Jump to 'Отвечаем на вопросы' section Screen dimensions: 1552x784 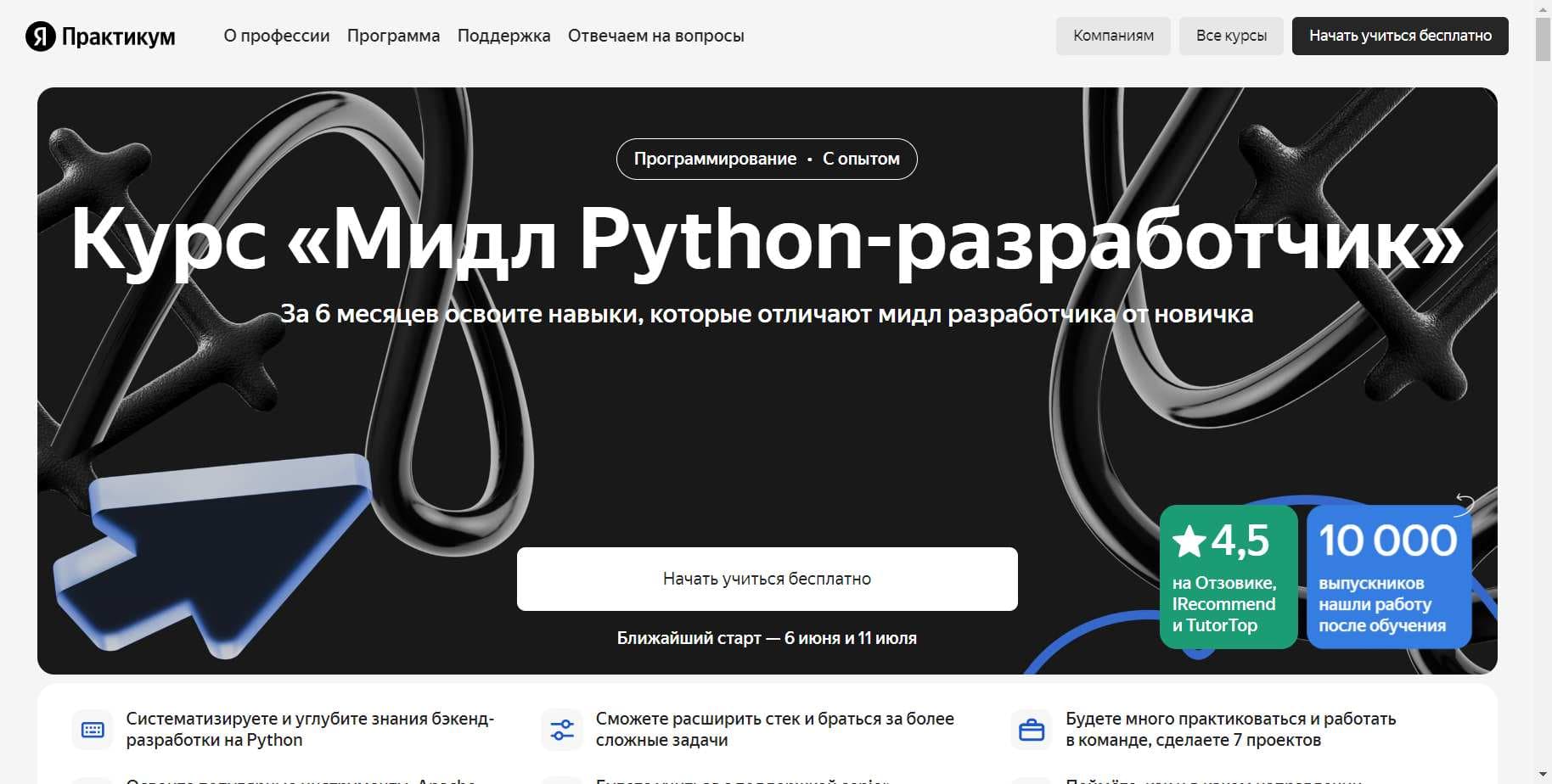tap(655, 36)
